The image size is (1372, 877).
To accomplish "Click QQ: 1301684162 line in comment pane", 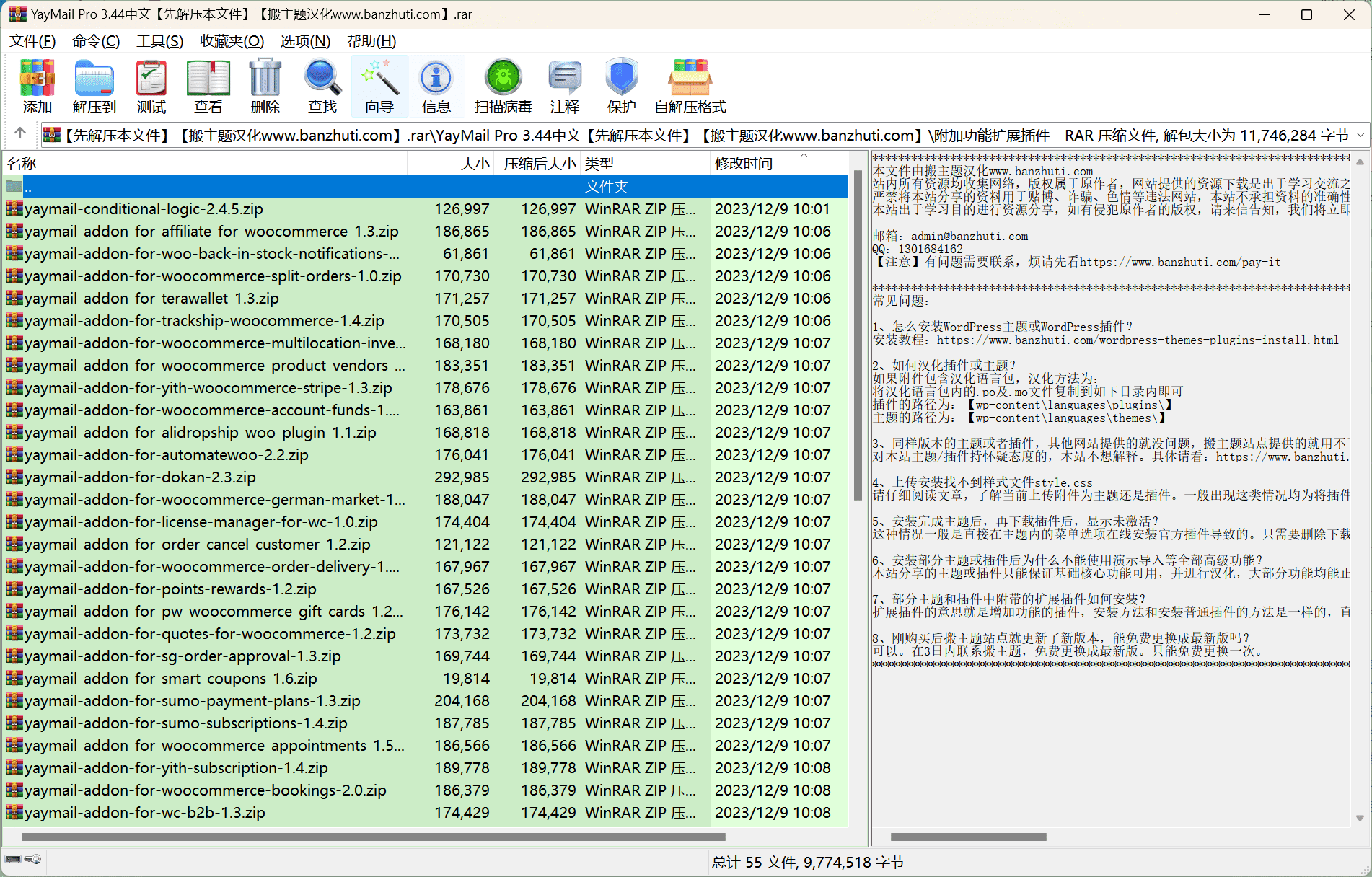I will [x=918, y=249].
